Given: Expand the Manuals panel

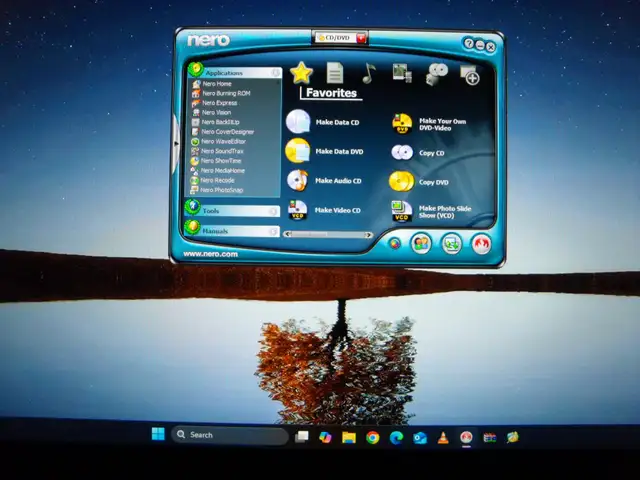Looking at the screenshot, I should (x=232, y=231).
